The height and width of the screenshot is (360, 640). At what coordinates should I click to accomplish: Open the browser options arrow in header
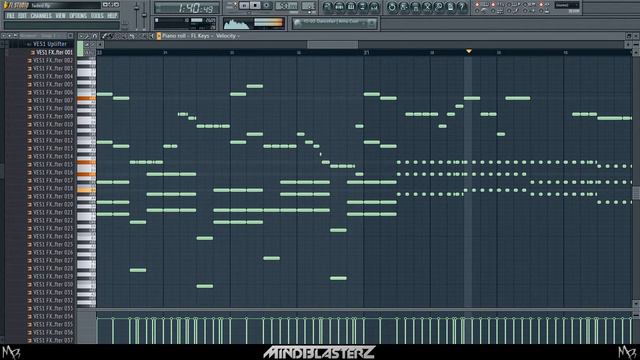pyautogui.click(x=3, y=36)
